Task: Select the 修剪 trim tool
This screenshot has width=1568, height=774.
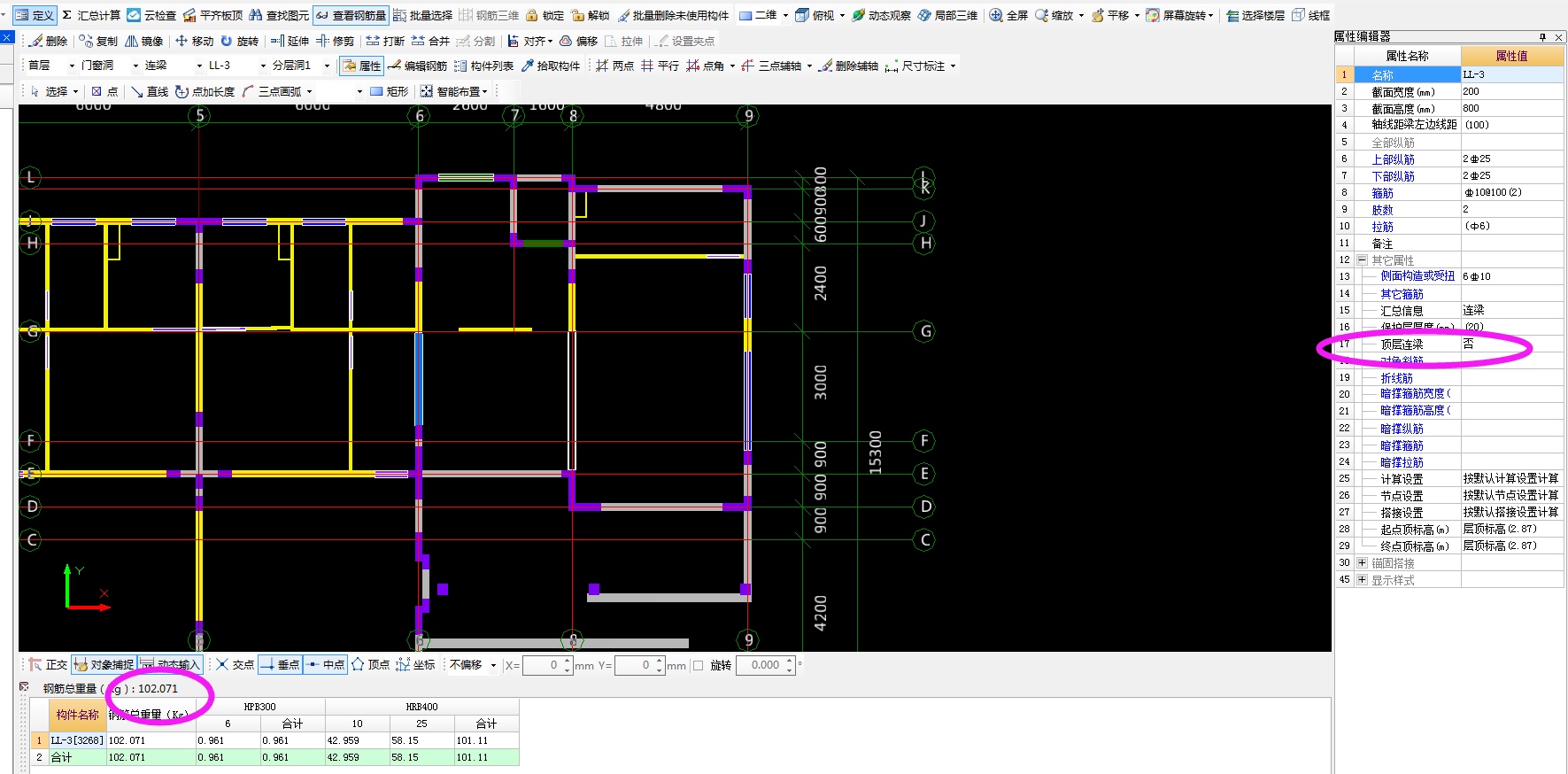Action: pyautogui.click(x=335, y=41)
